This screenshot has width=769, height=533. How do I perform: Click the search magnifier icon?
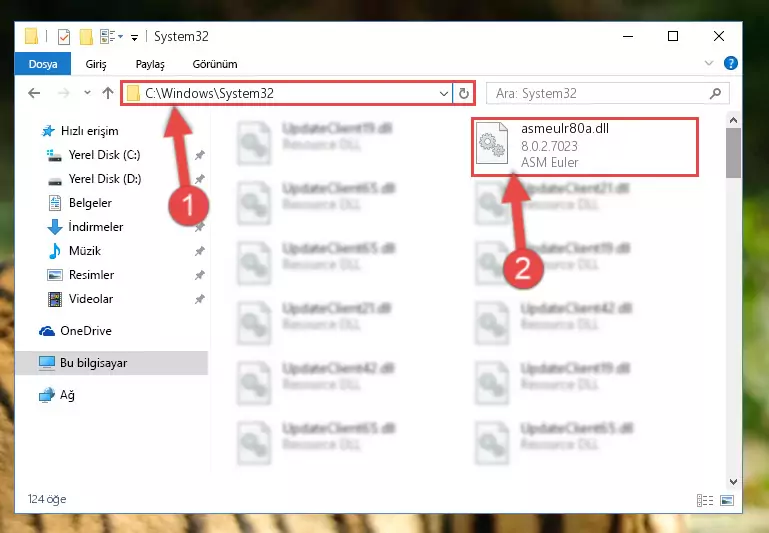pyautogui.click(x=716, y=93)
